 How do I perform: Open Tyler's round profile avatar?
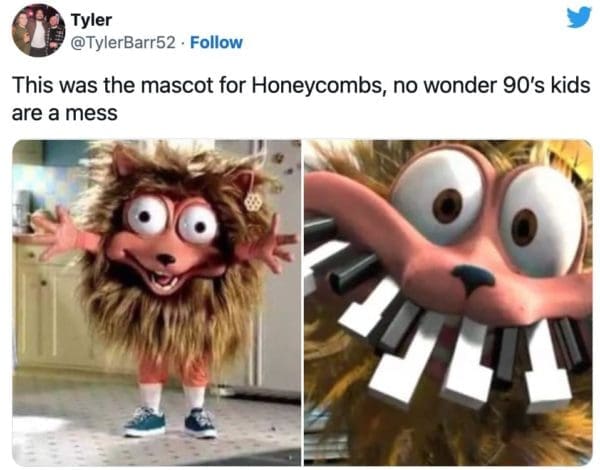pos(38,31)
